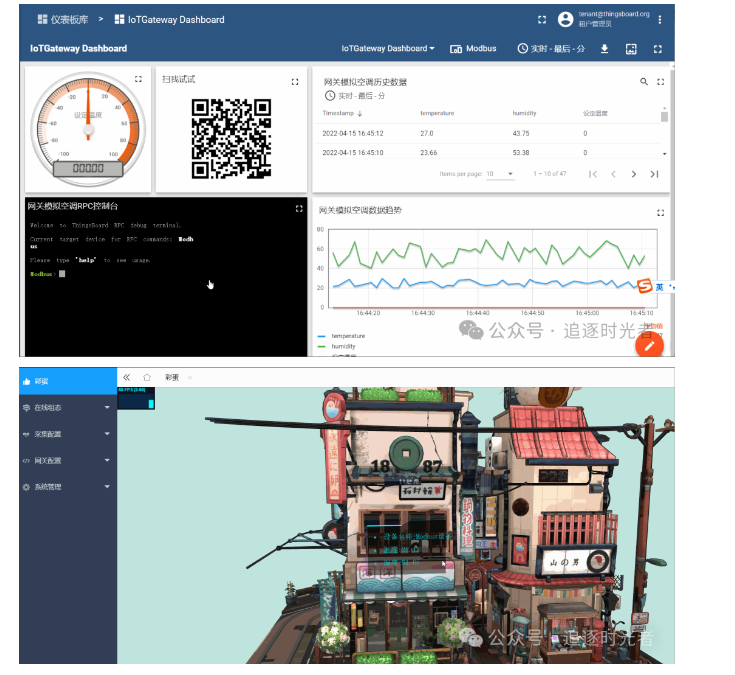Click temperature value 27.0 cell

(x=427, y=133)
